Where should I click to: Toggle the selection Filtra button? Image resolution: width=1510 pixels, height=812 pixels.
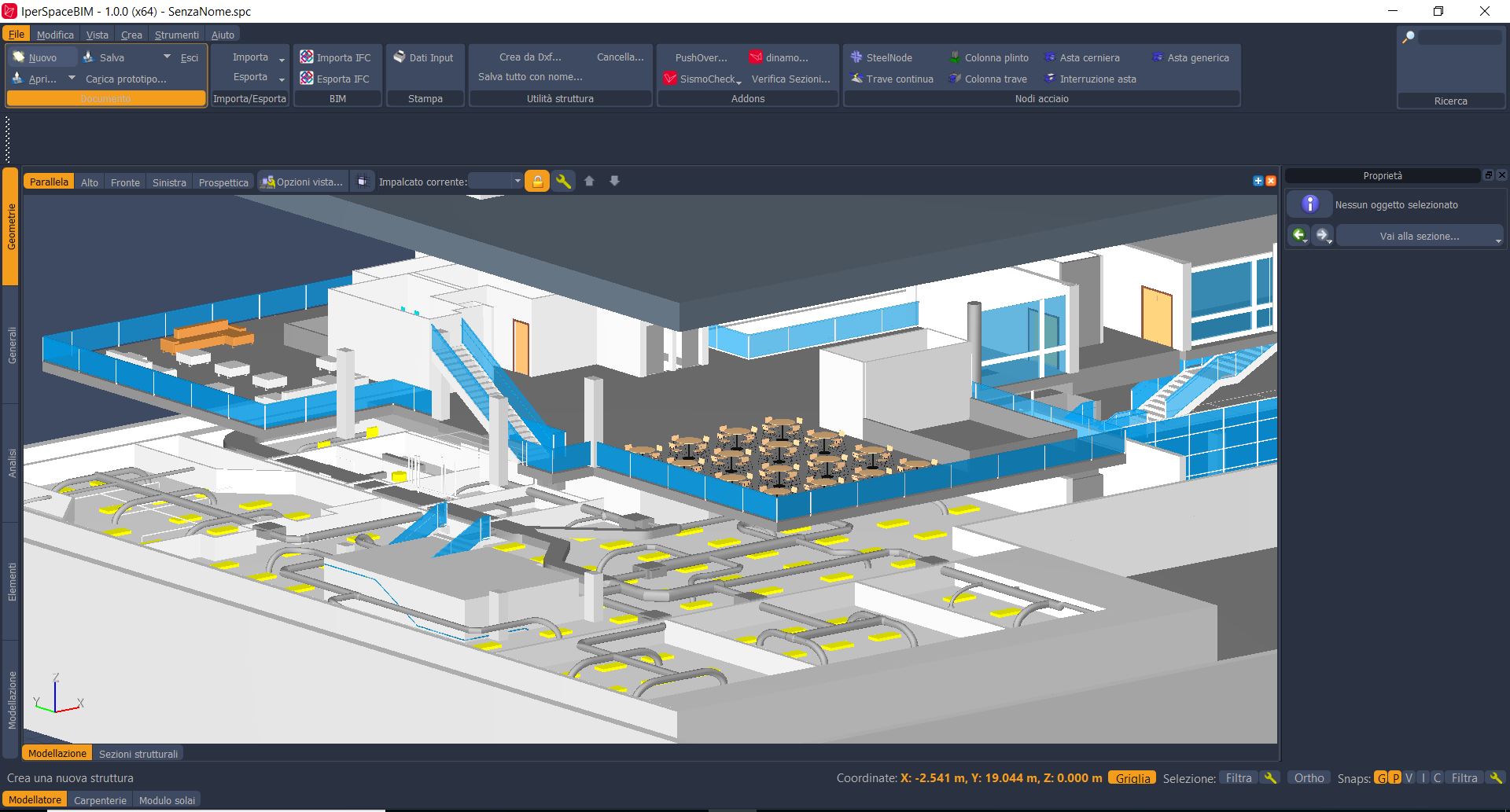click(x=1239, y=777)
